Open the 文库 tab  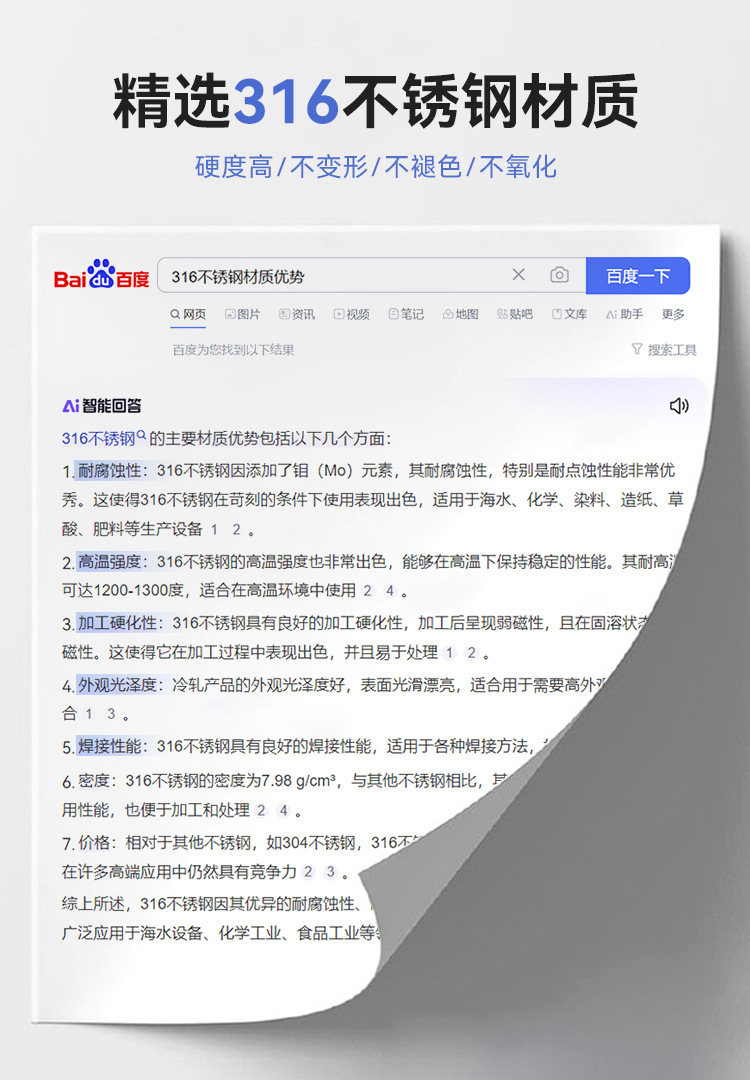point(569,314)
